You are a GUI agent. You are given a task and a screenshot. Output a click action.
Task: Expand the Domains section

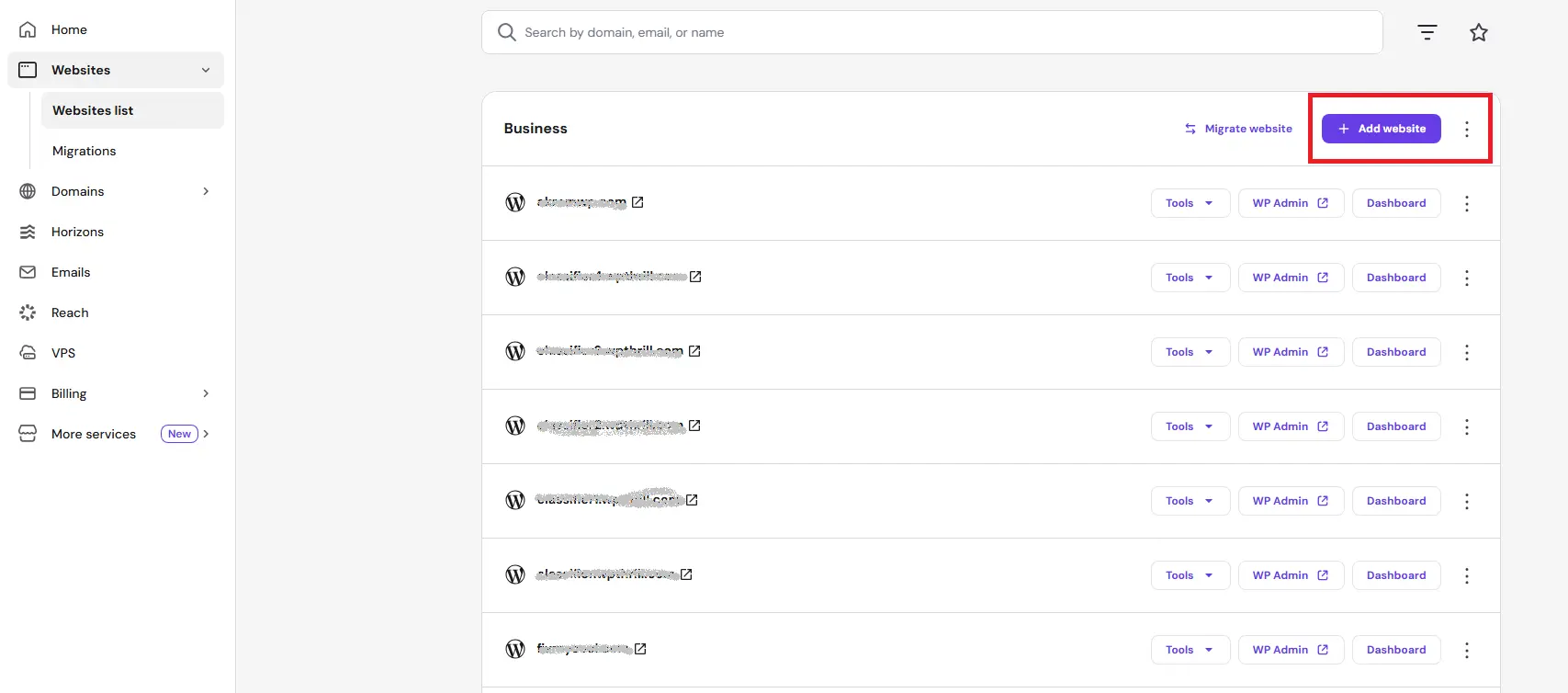[x=206, y=191]
